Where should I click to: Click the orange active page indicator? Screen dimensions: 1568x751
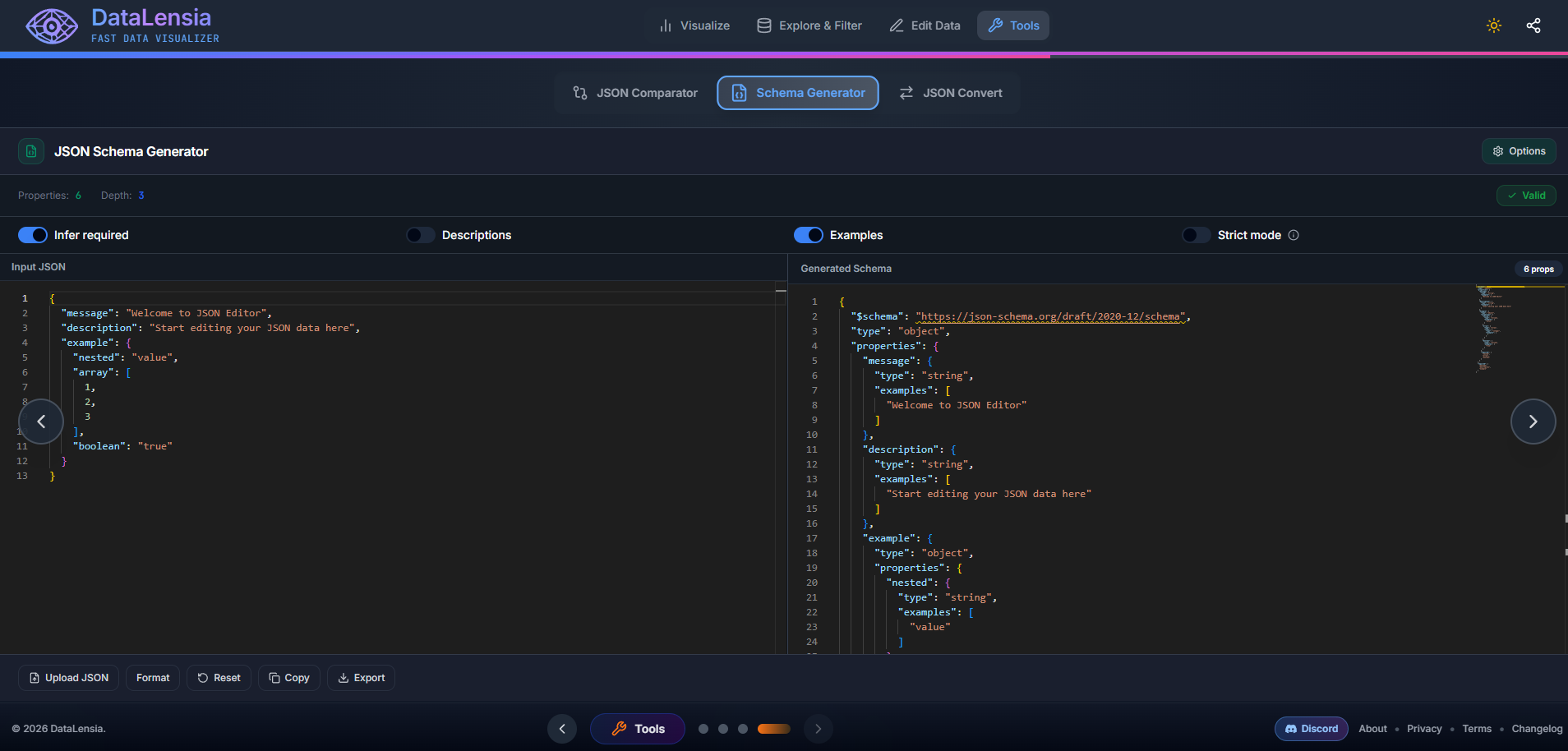[773, 729]
